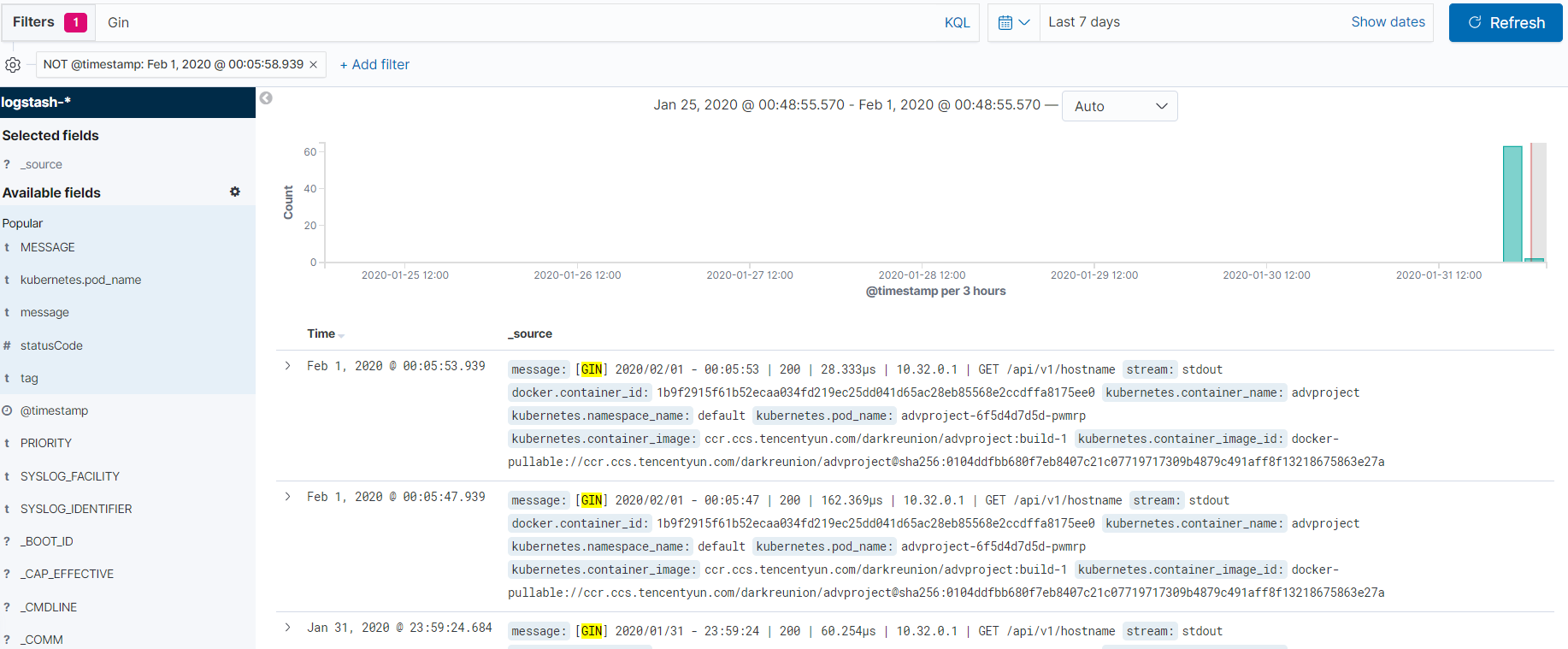Click the first row's docker.container_id label
Screen dimensions: 1568x649
[581, 392]
